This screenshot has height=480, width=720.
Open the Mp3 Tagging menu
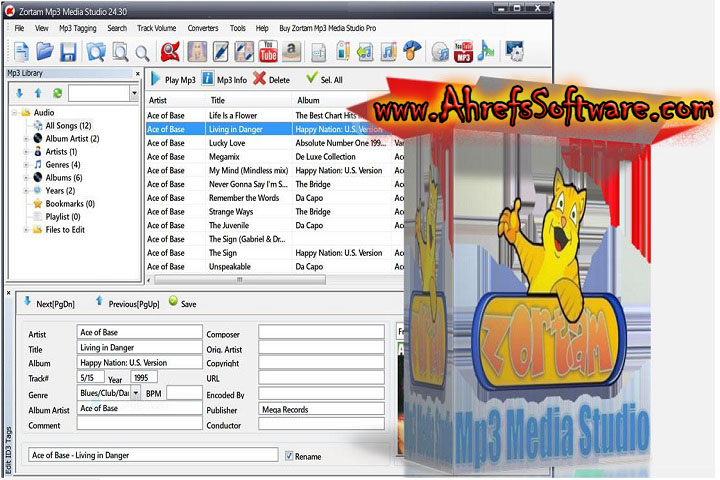78,28
